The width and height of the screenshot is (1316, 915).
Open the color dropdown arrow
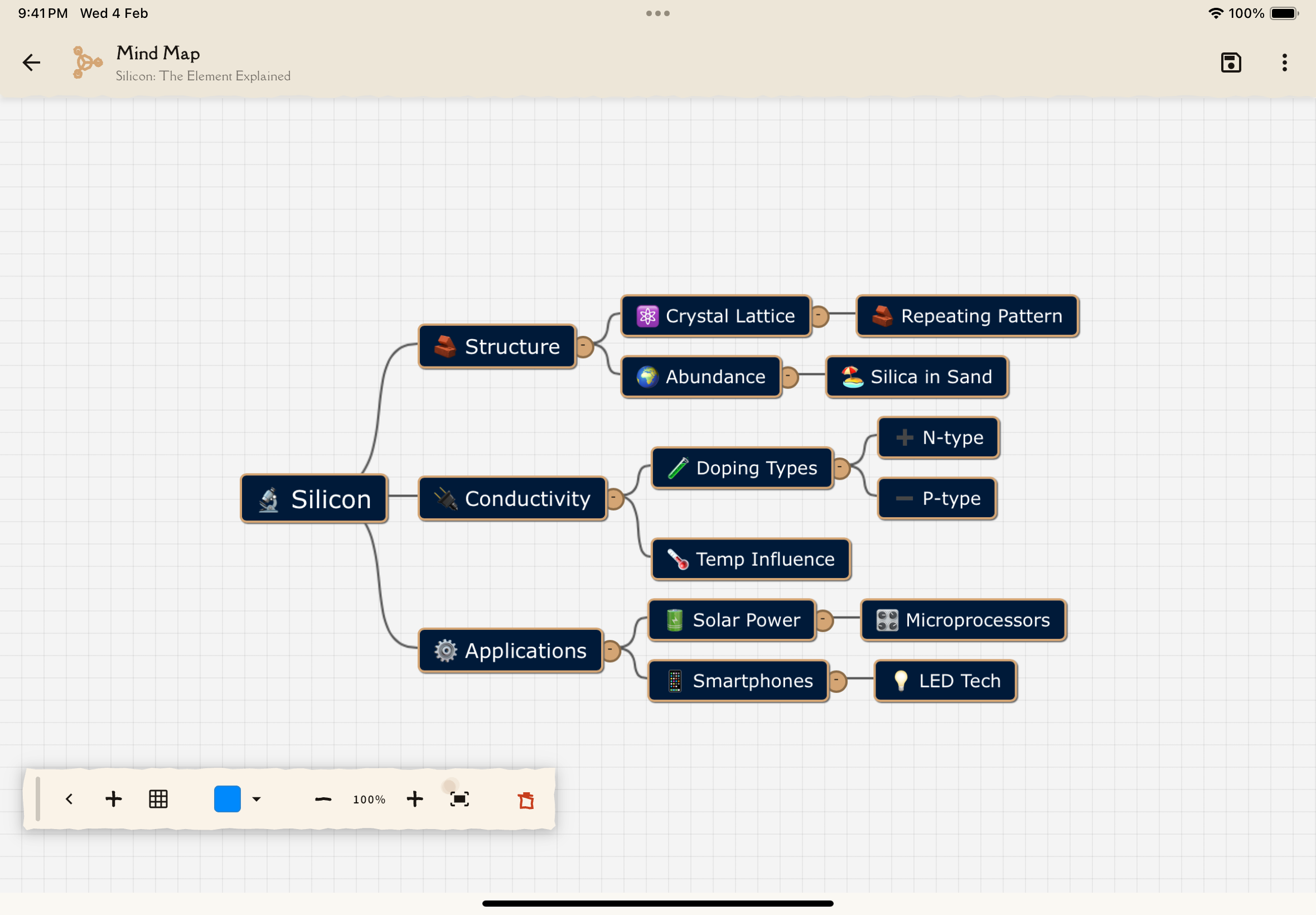tap(257, 798)
